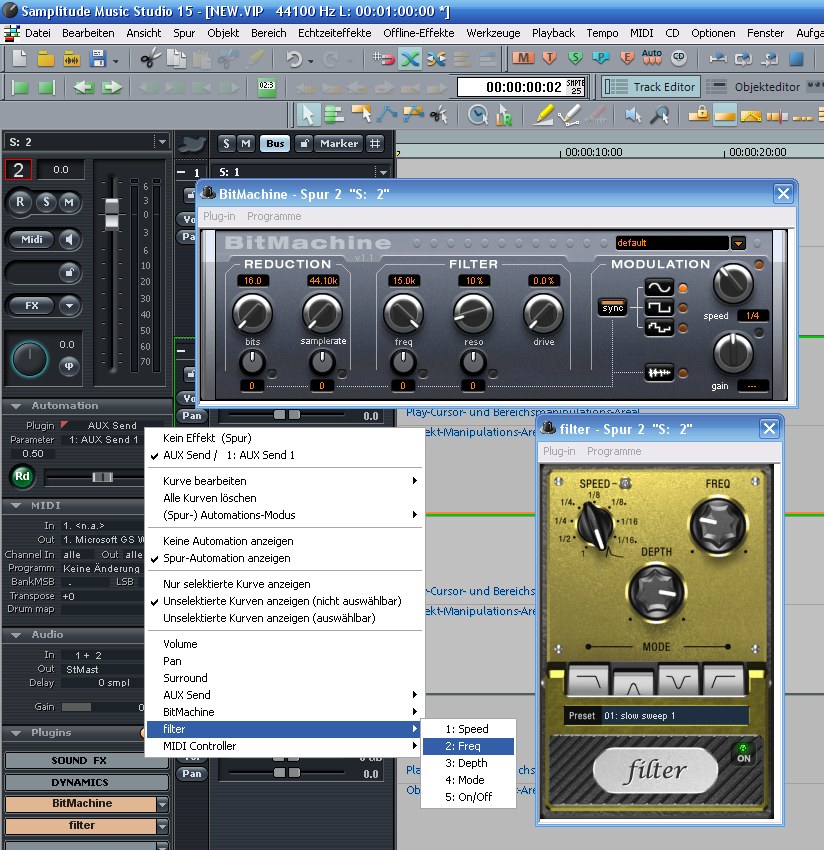Collapse the Audio section
The height and width of the screenshot is (850, 824).
pyautogui.click(x=16, y=635)
